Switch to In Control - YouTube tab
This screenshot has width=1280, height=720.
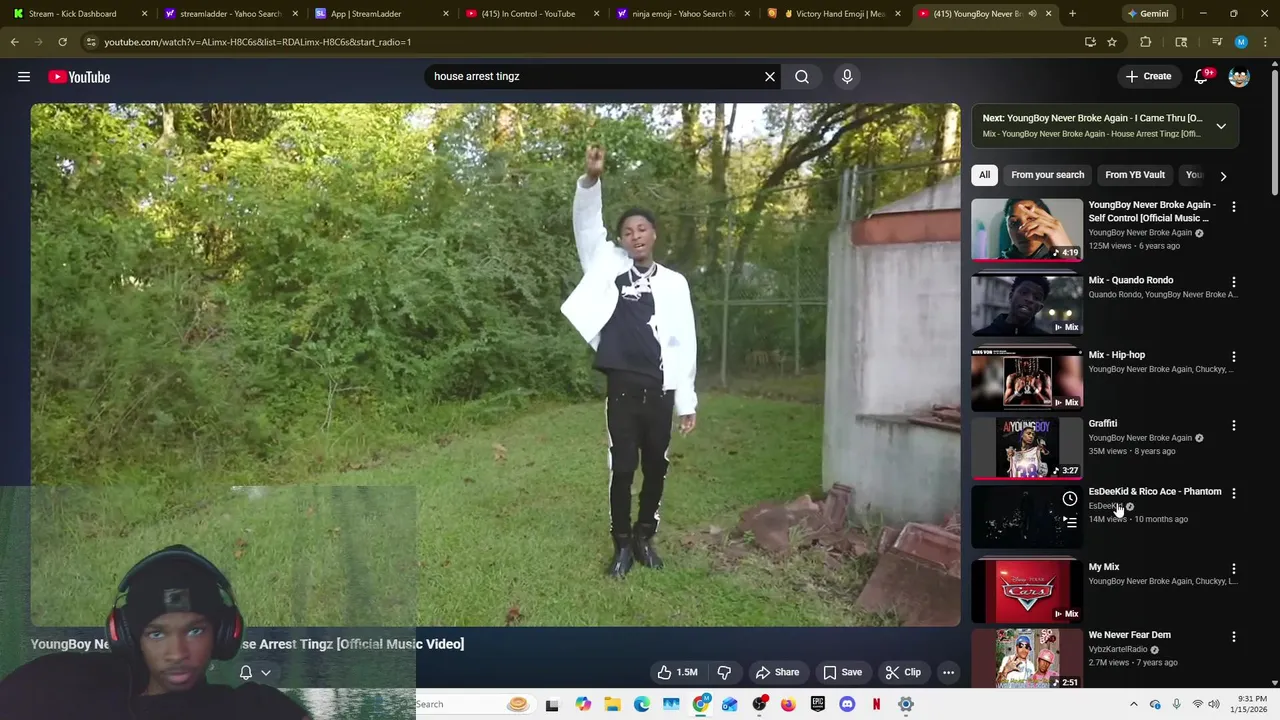pyautogui.click(x=532, y=14)
